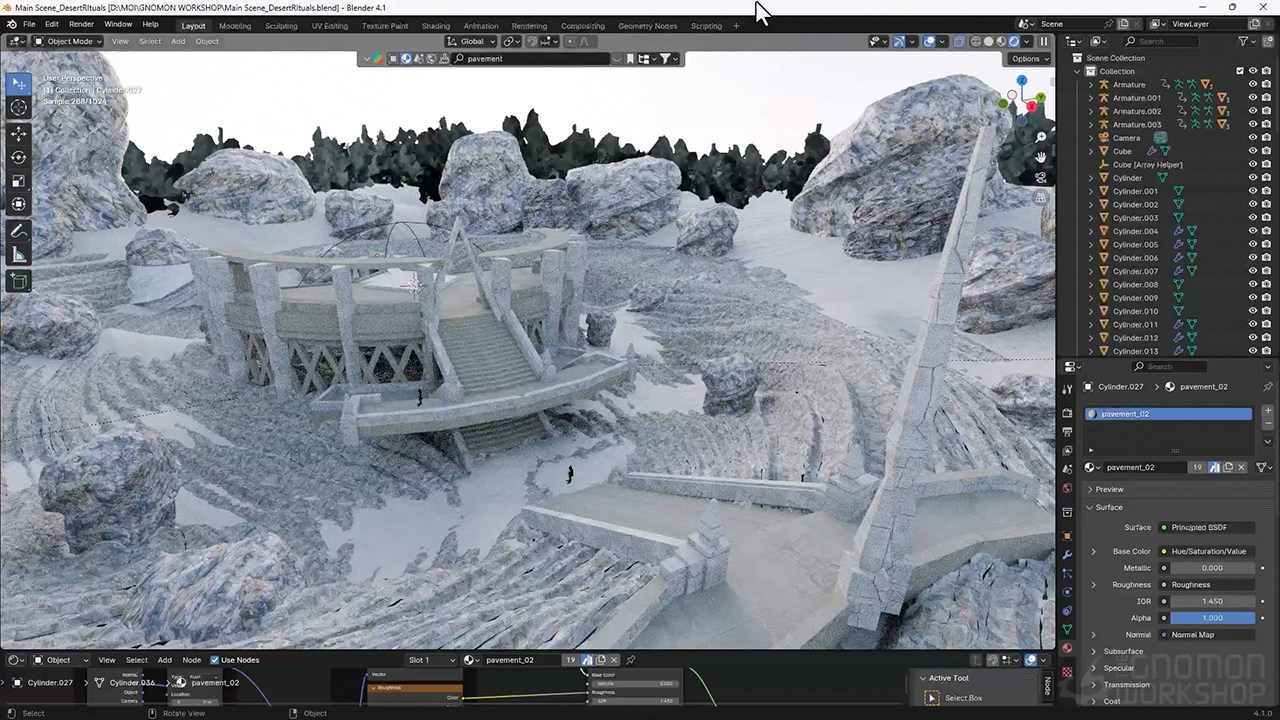This screenshot has width=1280, height=720.
Task: Toggle the Use Nodes checkbox
Action: (215, 660)
